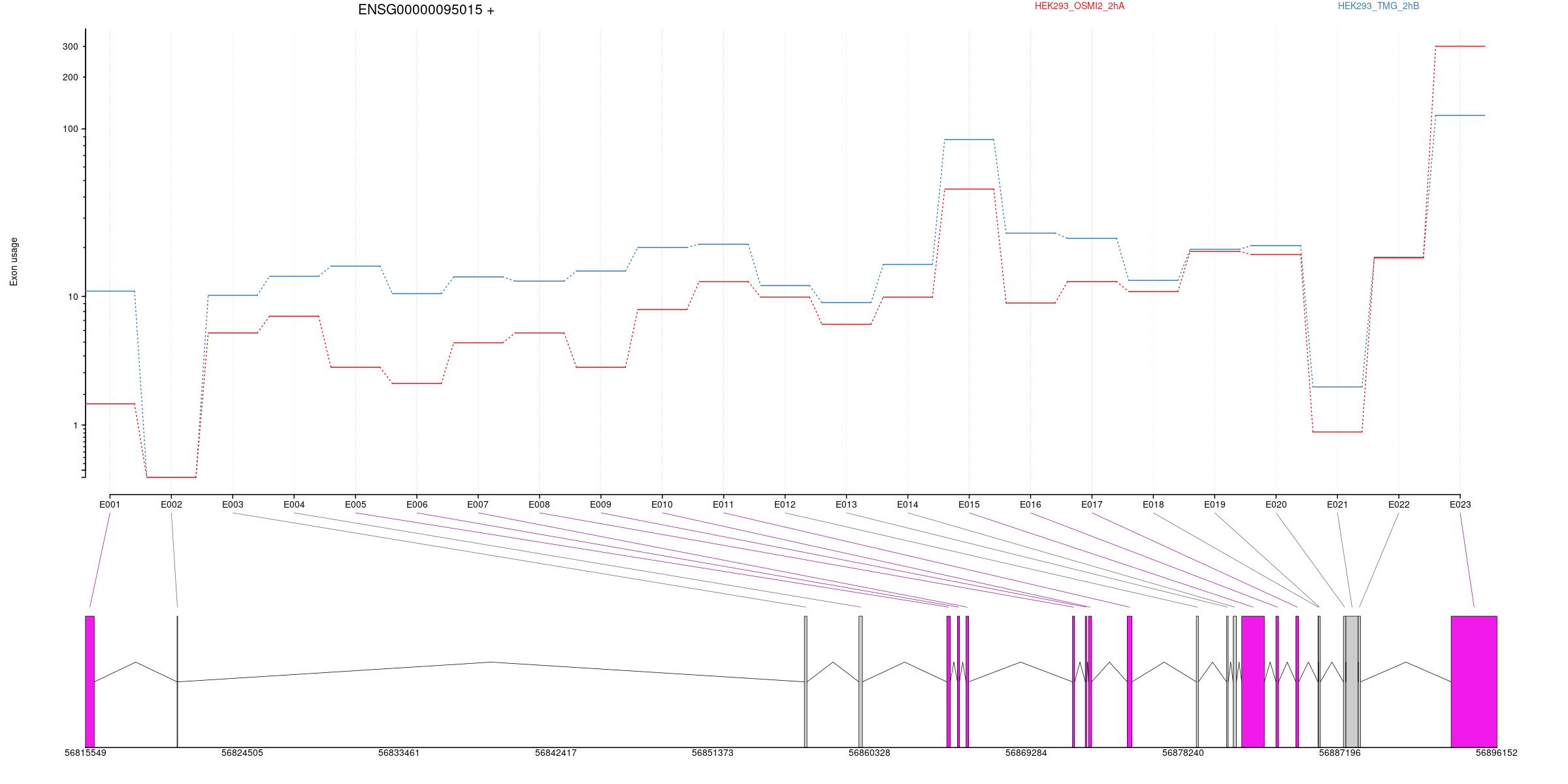The width and height of the screenshot is (1568, 784).
Task: Click the E011 exon label
Action: [723, 504]
